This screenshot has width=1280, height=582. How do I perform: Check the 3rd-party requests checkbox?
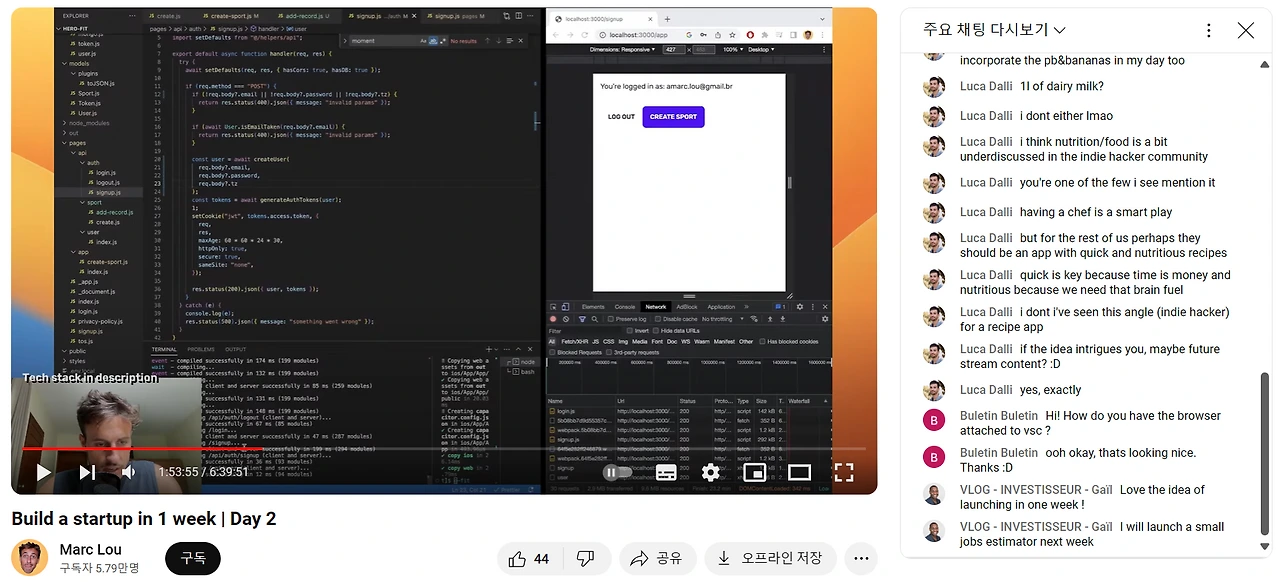pyautogui.click(x=609, y=352)
